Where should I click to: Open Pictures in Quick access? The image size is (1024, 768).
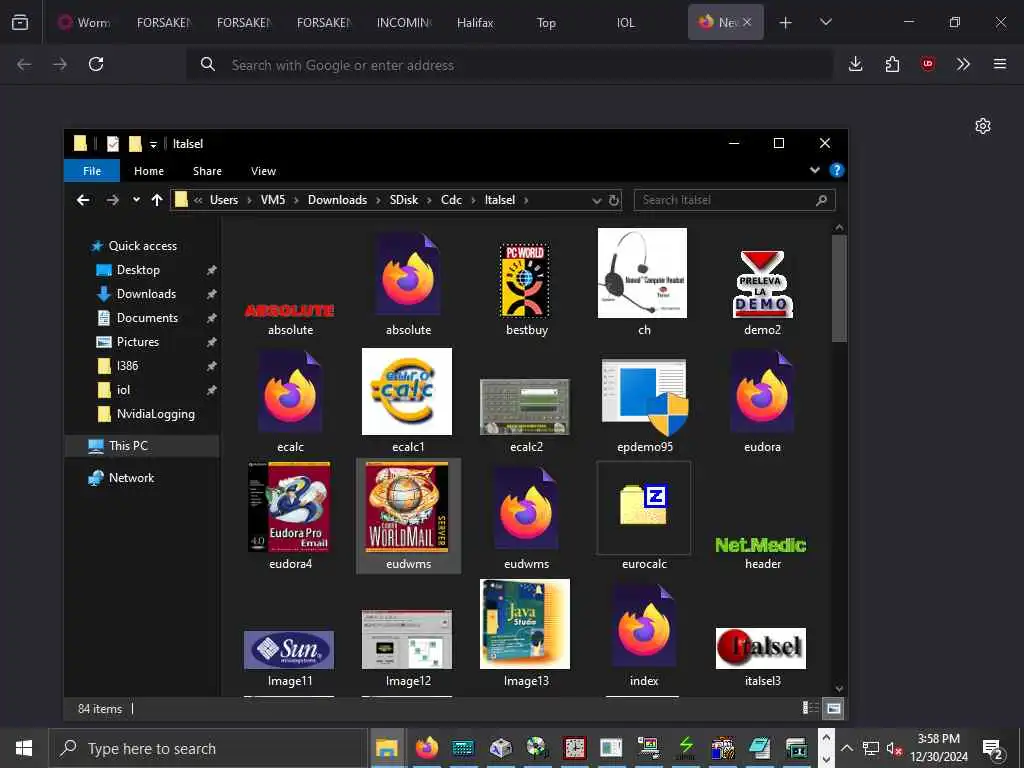click(137, 342)
